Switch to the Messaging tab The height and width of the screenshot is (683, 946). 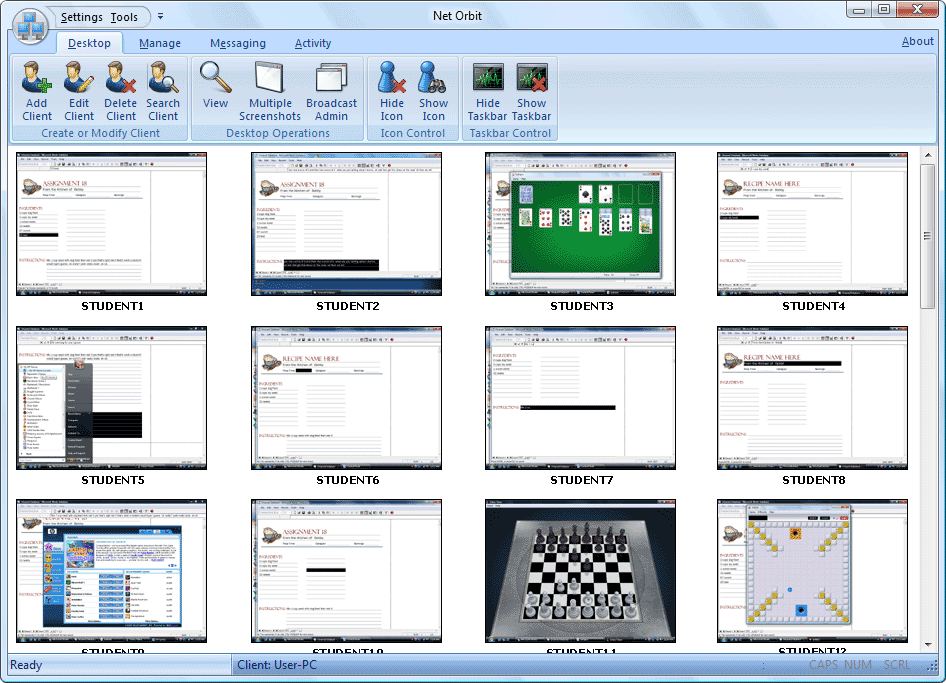pyautogui.click(x=238, y=43)
